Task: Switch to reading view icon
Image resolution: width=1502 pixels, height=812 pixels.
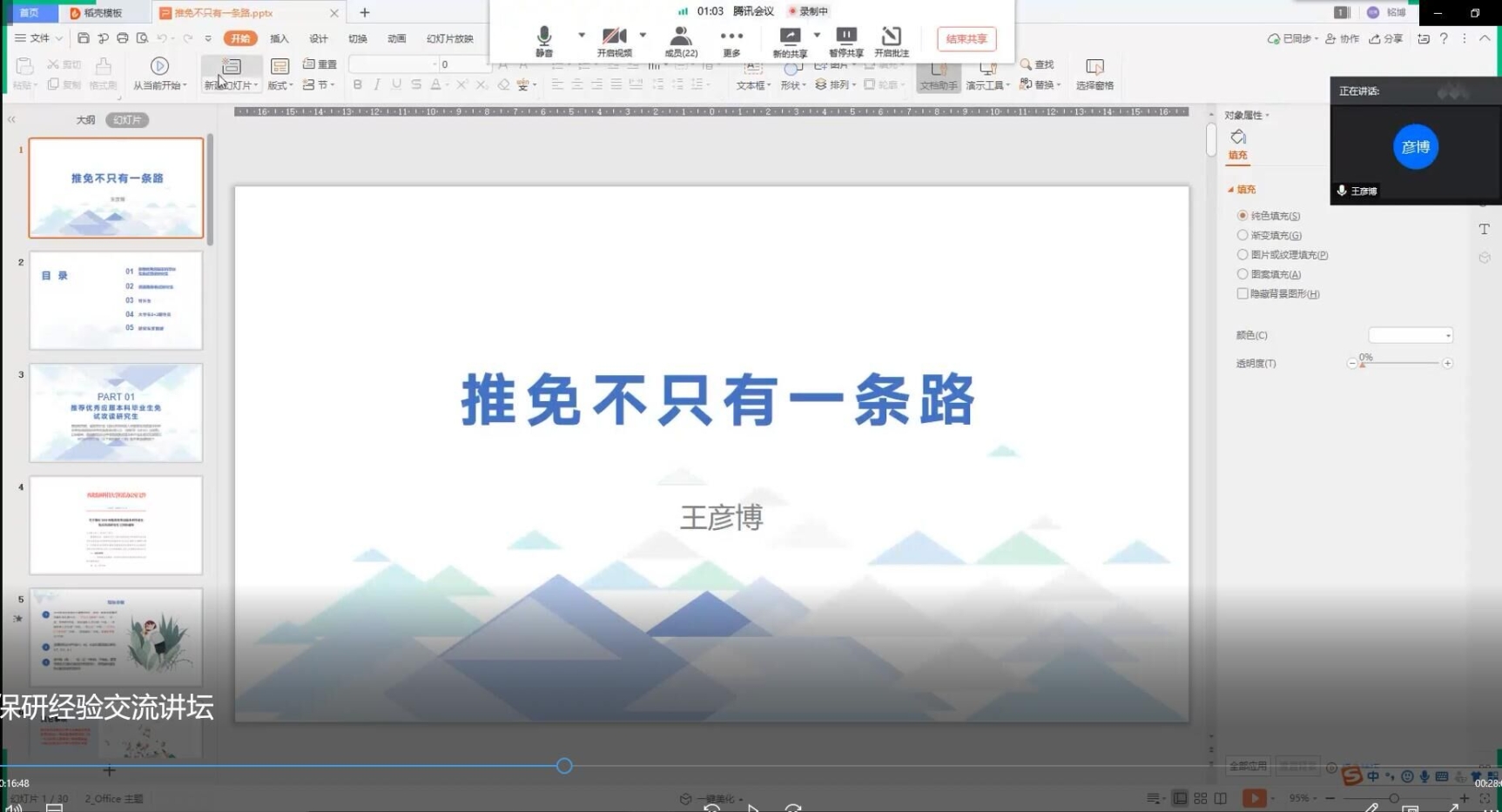Action: 1221,798
